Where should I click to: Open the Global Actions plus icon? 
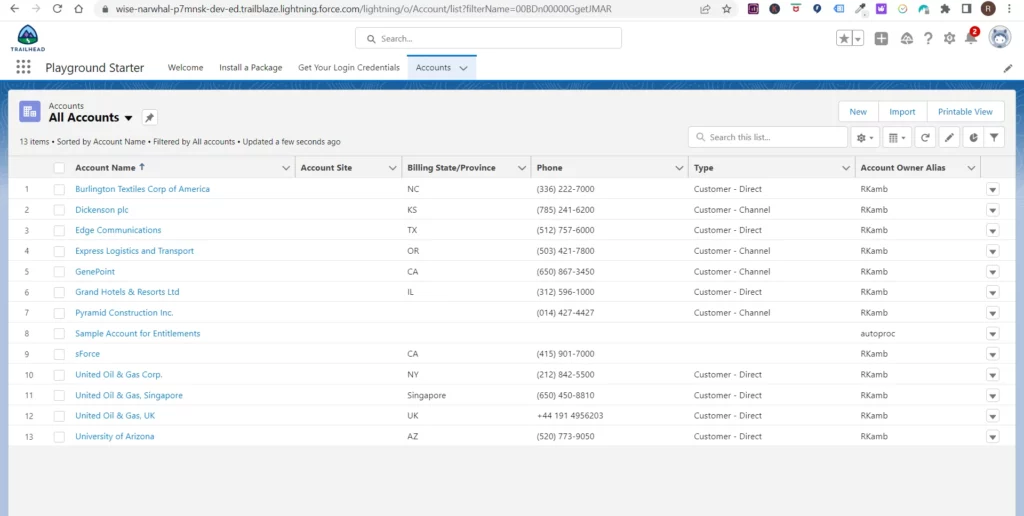(881, 39)
